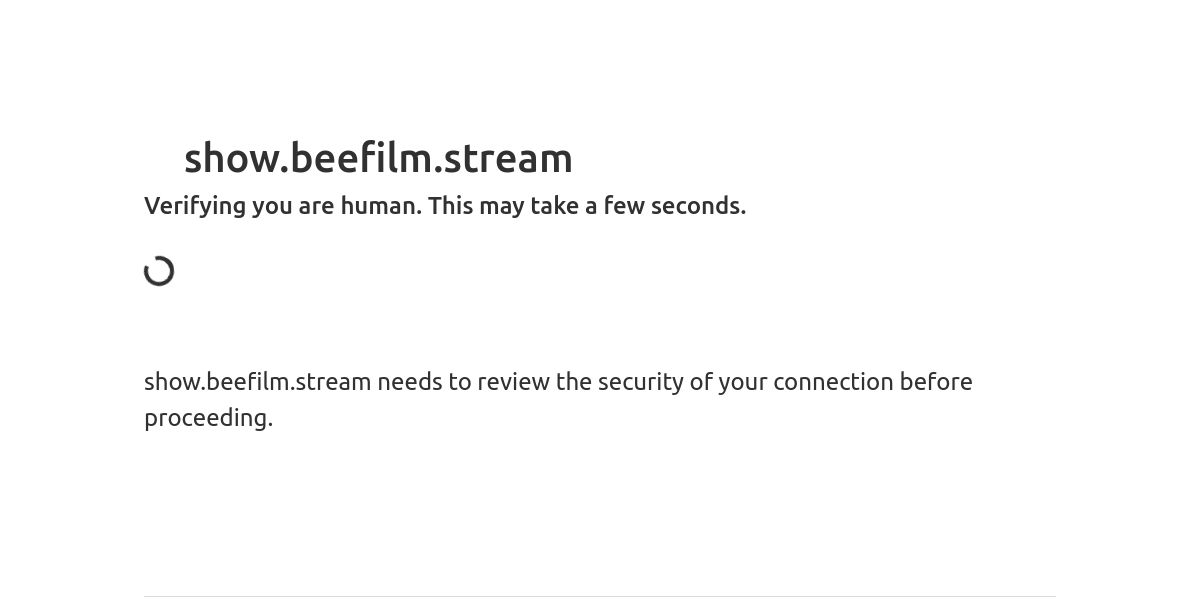Click the word "needs" in the paragraph
Image resolution: width=1200 pixels, height=600 pixels.
pos(408,382)
